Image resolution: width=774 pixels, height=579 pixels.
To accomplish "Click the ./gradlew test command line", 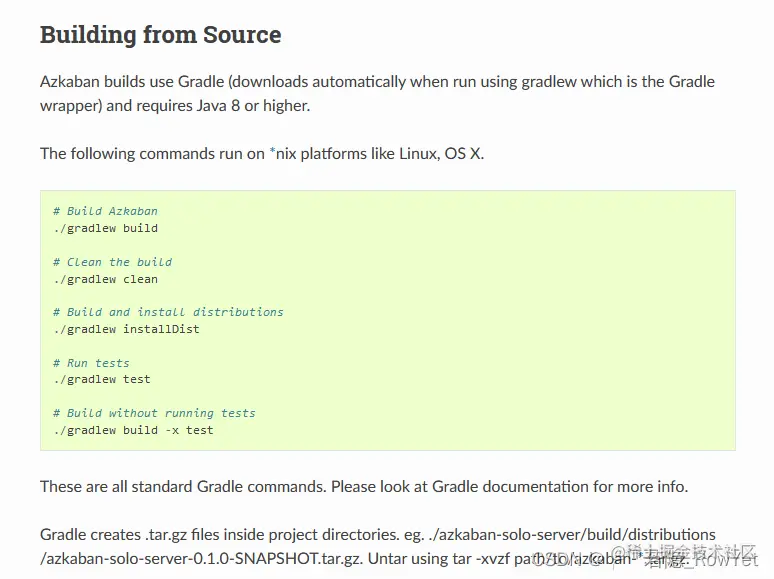I will pyautogui.click(x=102, y=379).
